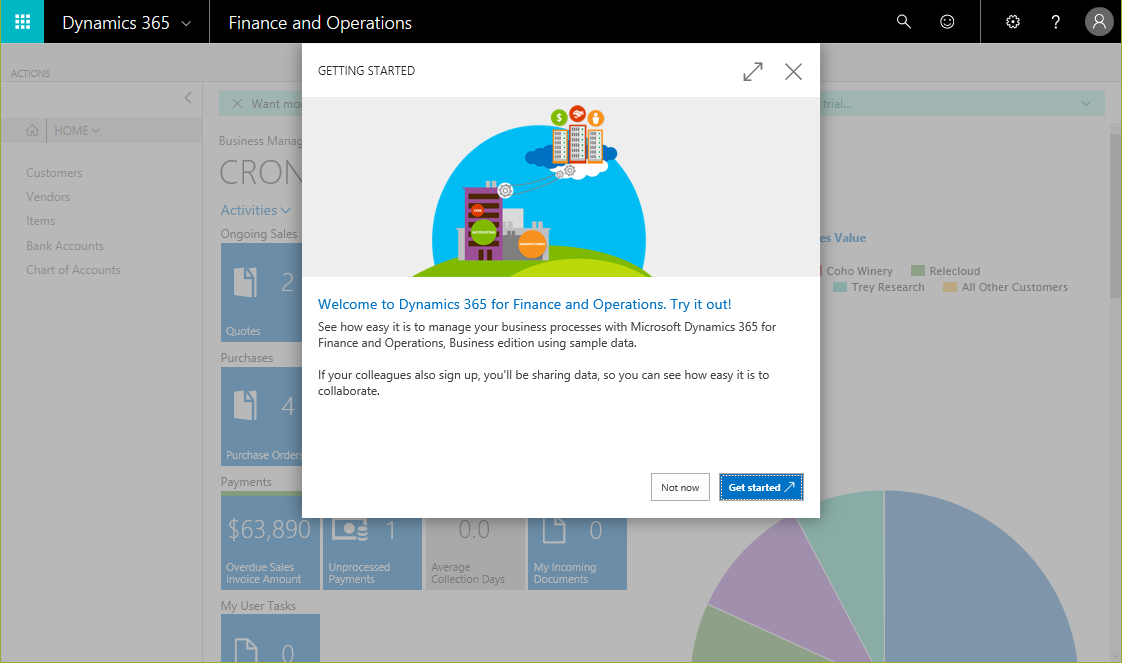Open the Dynamics 365 dropdown
This screenshot has height=663, width=1122.
click(127, 22)
